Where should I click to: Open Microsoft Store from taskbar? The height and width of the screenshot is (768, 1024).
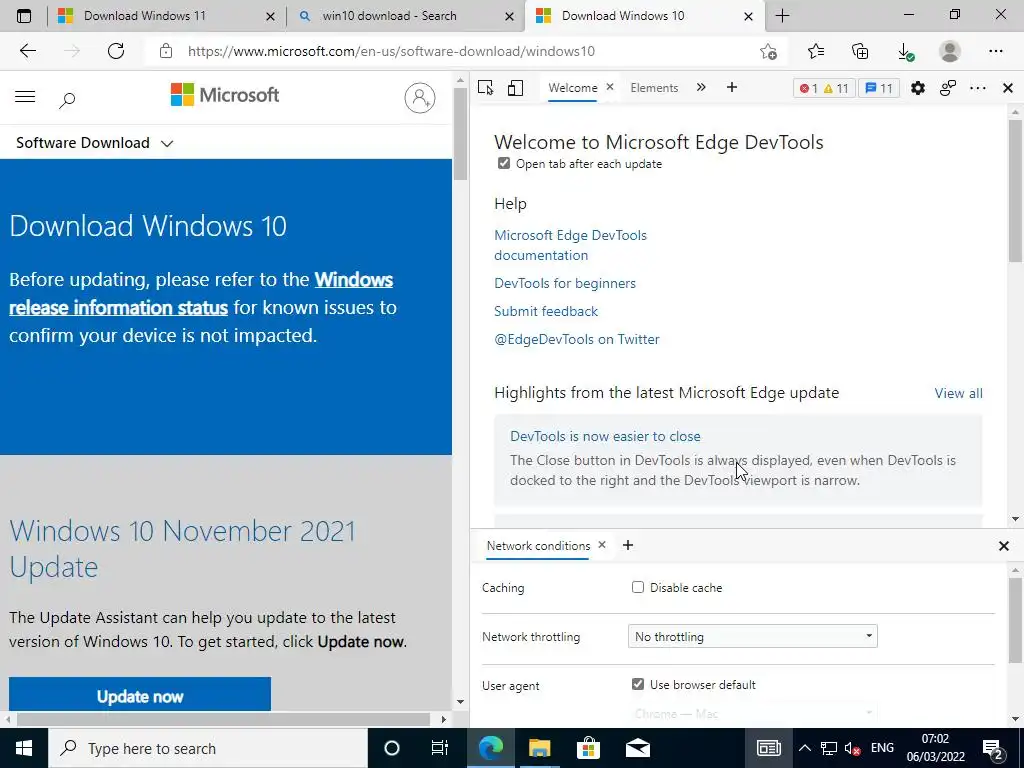click(588, 748)
